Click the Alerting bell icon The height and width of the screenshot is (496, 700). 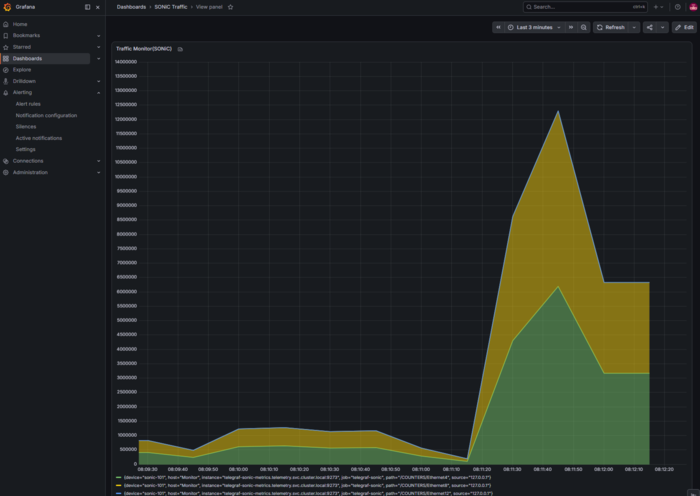point(6,92)
